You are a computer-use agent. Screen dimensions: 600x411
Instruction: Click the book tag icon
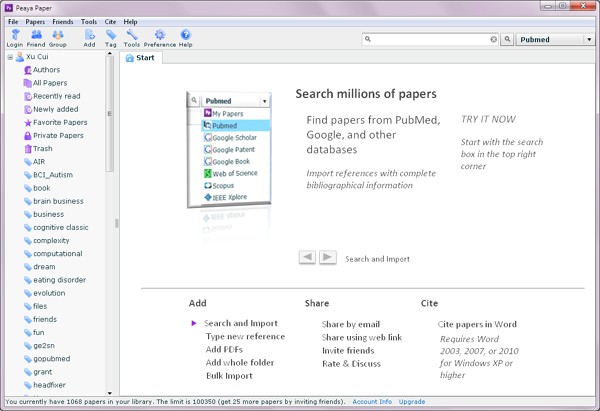tap(28, 188)
